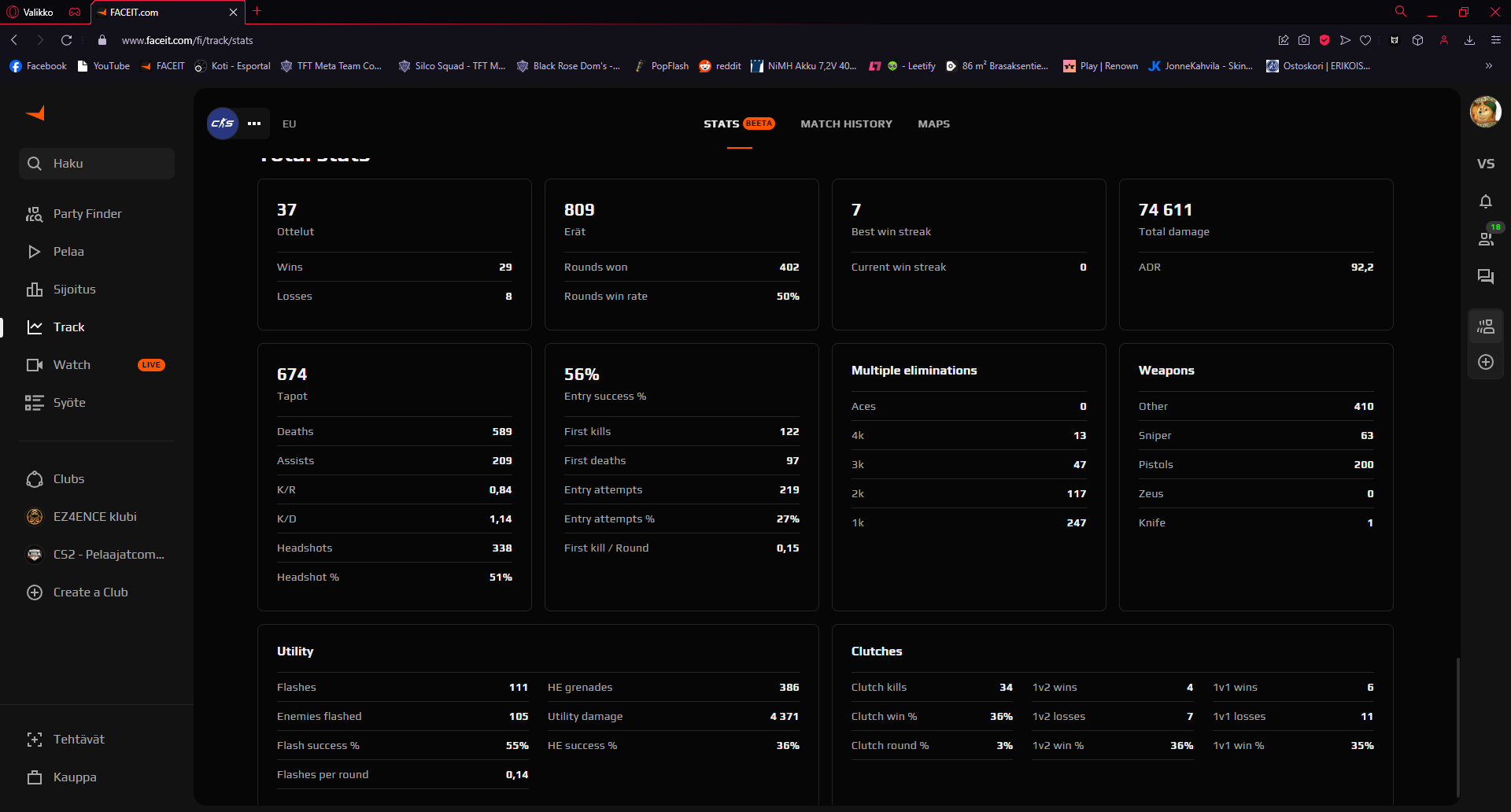Click the CFS team avatar

click(x=223, y=124)
